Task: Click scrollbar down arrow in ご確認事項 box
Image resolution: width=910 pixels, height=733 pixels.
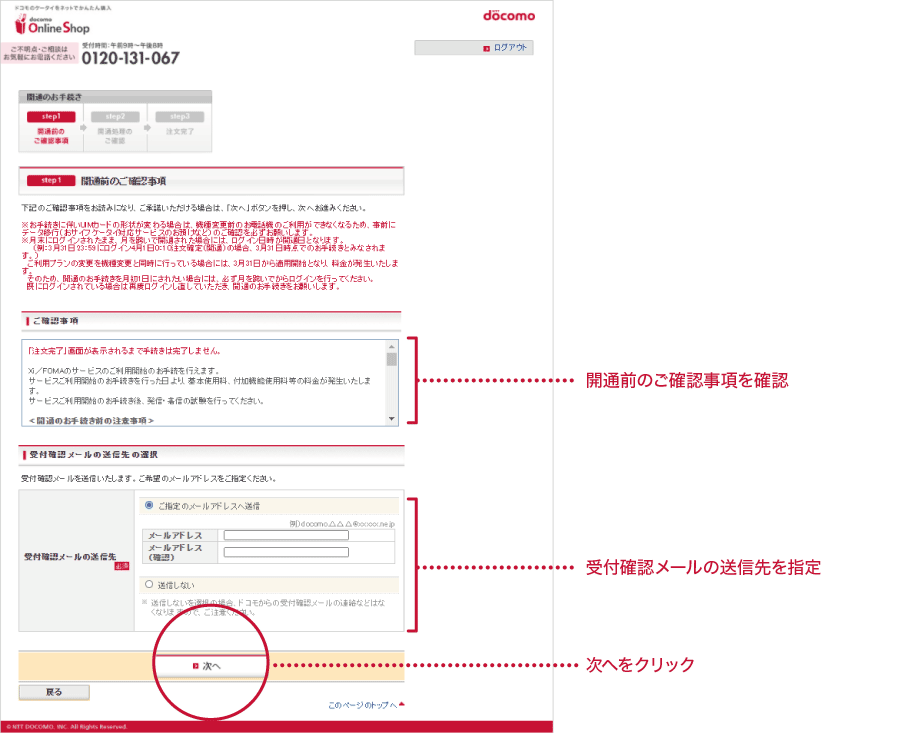Action: [x=392, y=419]
